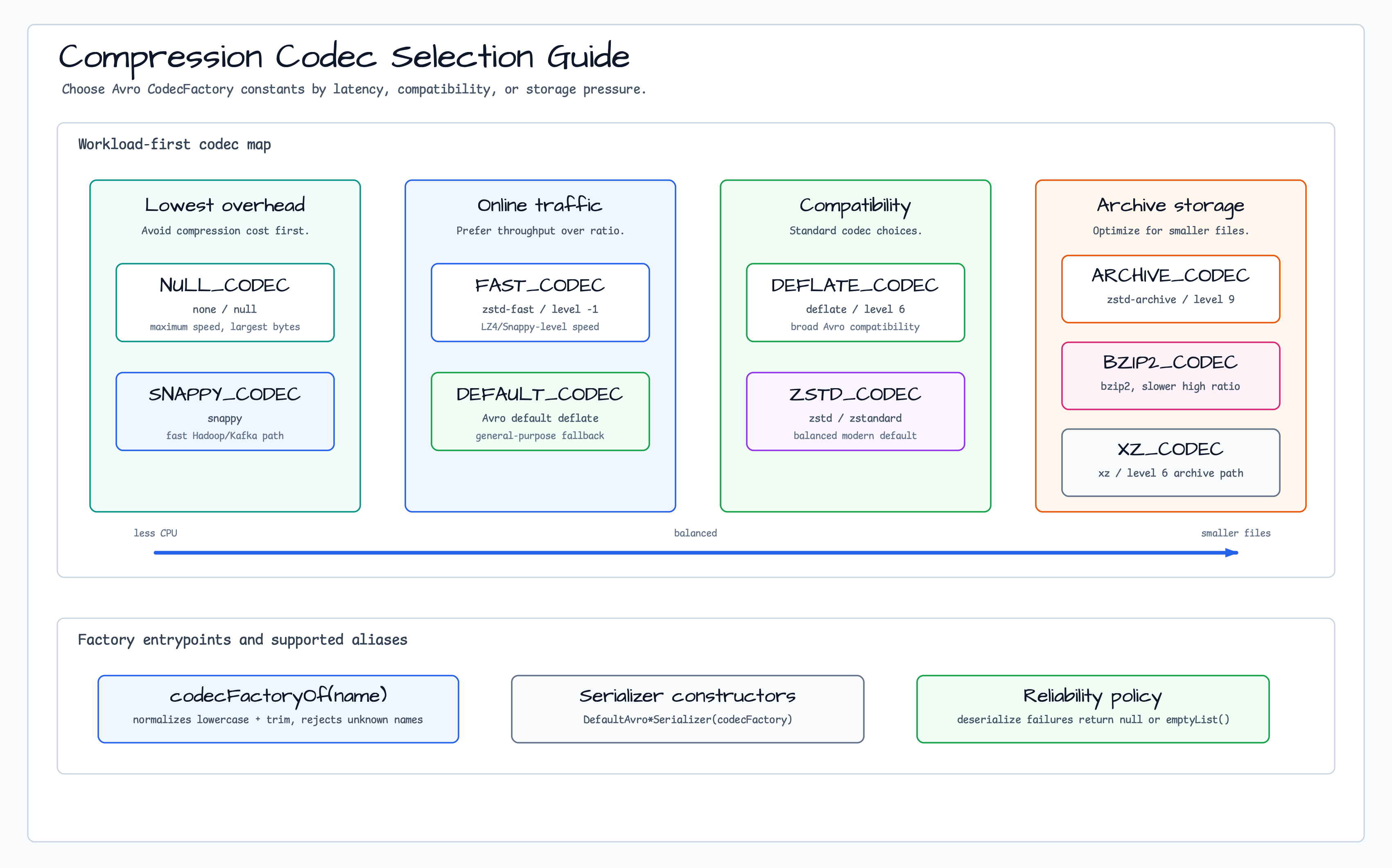Image resolution: width=1392 pixels, height=868 pixels.
Task: Click the 'less CPU' axis label
Action: point(156,533)
